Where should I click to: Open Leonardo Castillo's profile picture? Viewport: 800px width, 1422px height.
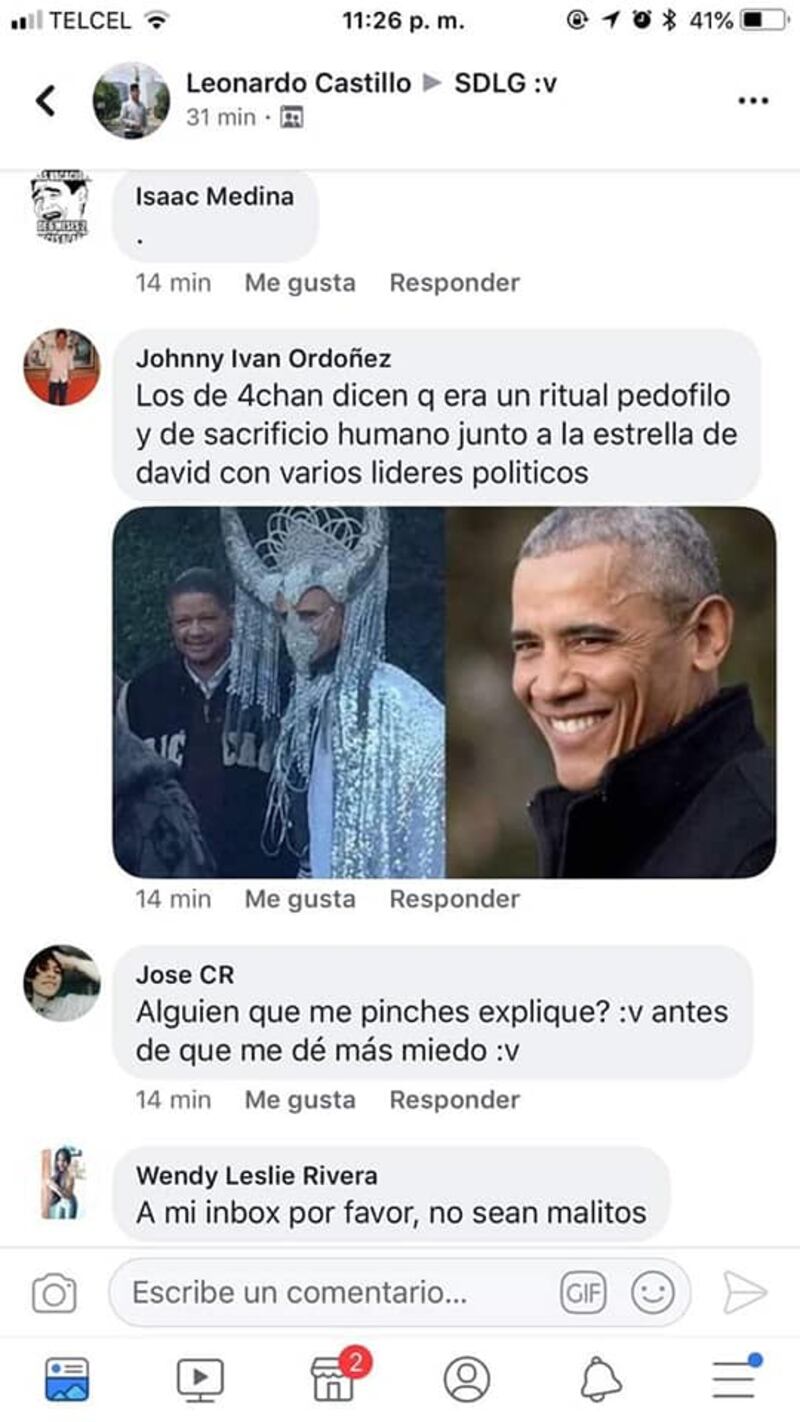pos(131,101)
